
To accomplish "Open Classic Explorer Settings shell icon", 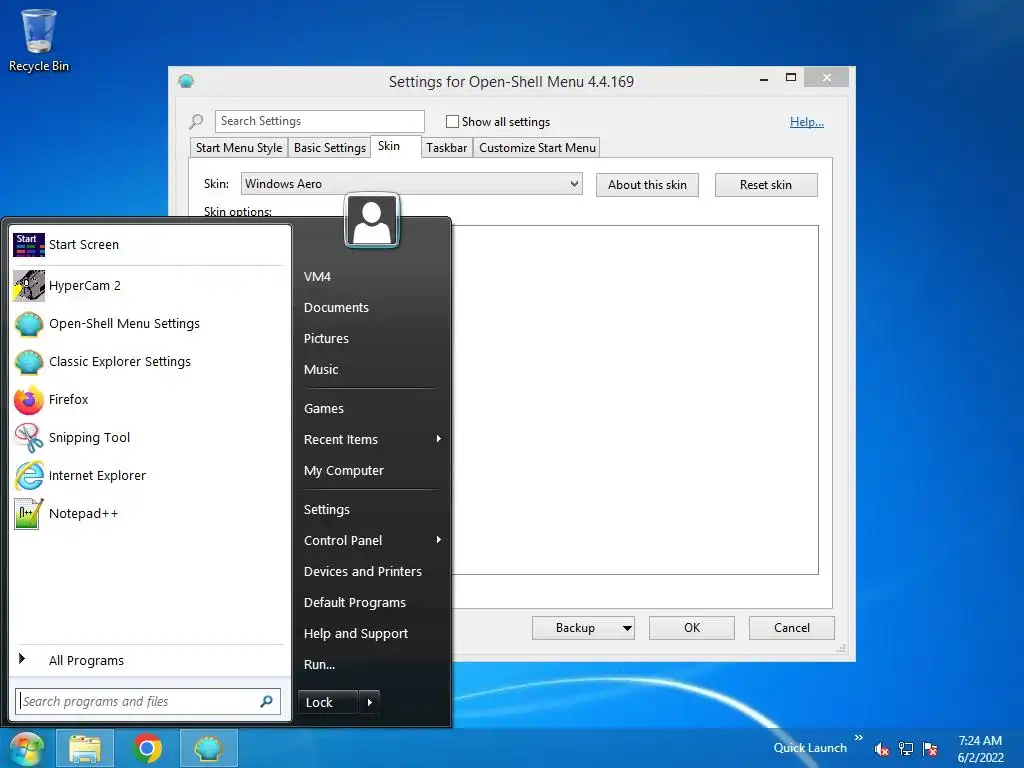I will (x=29, y=362).
